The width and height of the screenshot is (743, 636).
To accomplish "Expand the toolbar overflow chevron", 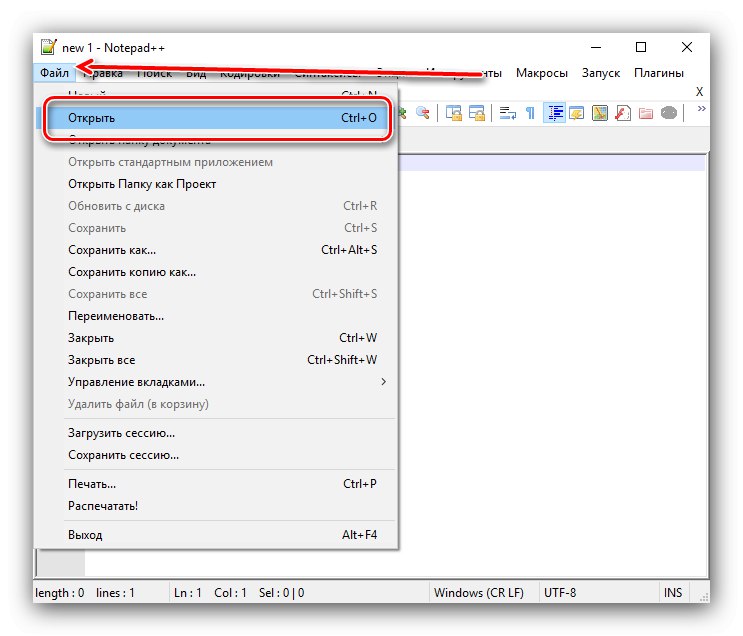I will (701, 109).
